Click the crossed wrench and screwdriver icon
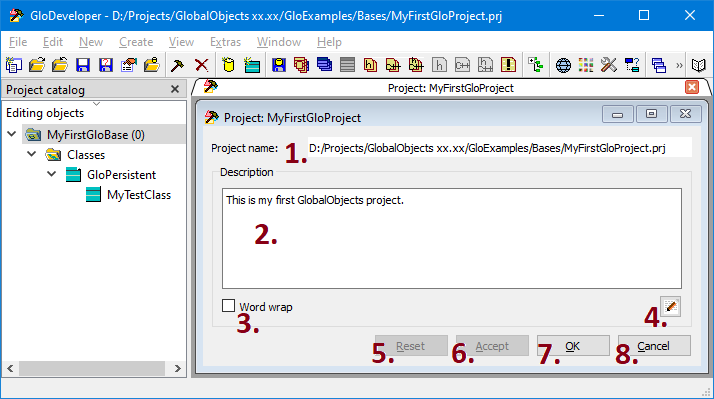The image size is (714, 399). click(609, 65)
